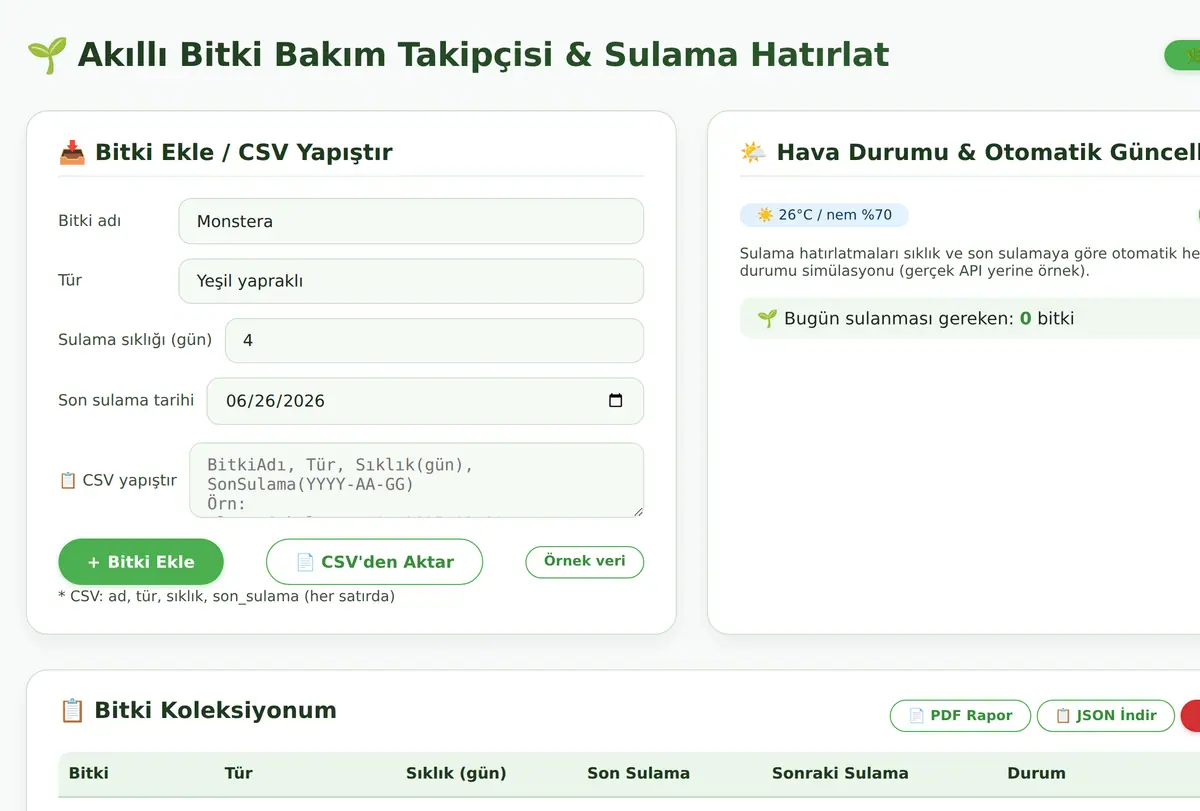This screenshot has width=1200, height=811.
Task: Click the CSV format hint under buttons
Action: (227, 596)
